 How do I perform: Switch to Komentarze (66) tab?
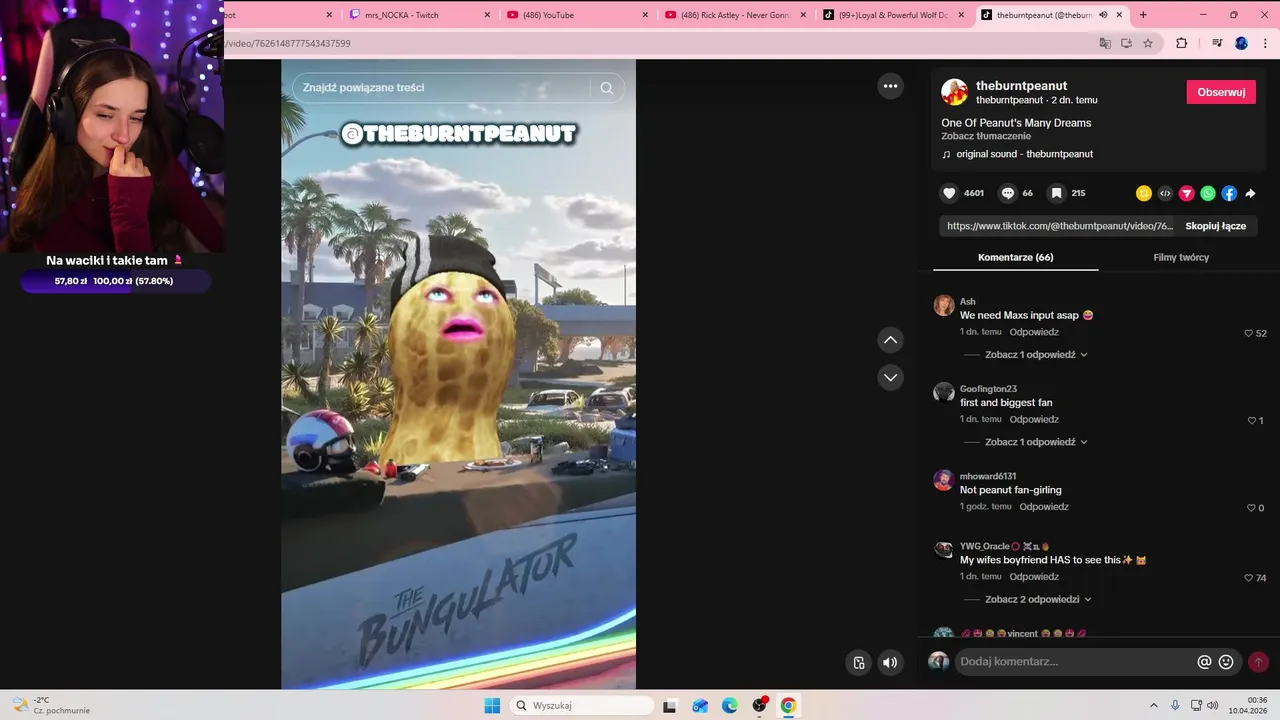point(1015,257)
